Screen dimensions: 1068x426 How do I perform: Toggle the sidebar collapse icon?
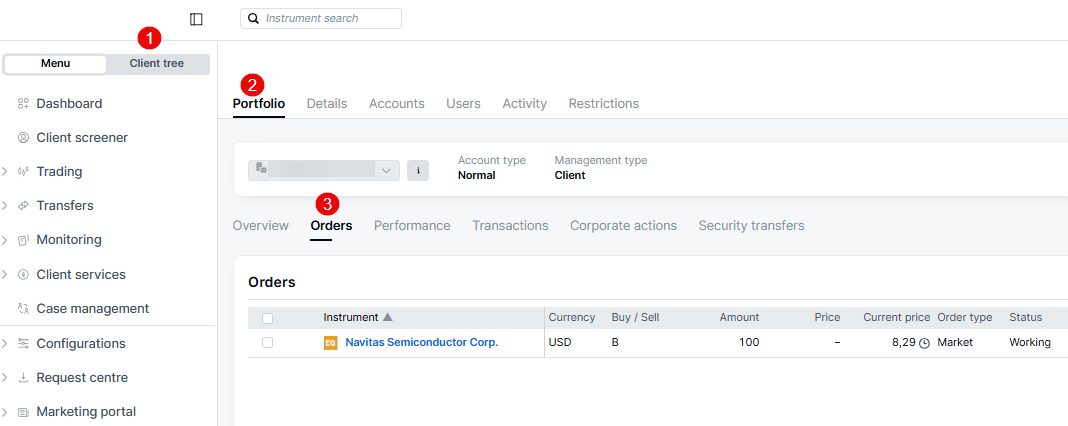point(196,19)
